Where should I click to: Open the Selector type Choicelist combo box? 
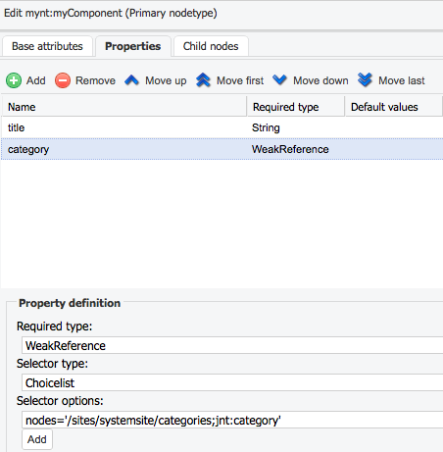click(x=233, y=383)
